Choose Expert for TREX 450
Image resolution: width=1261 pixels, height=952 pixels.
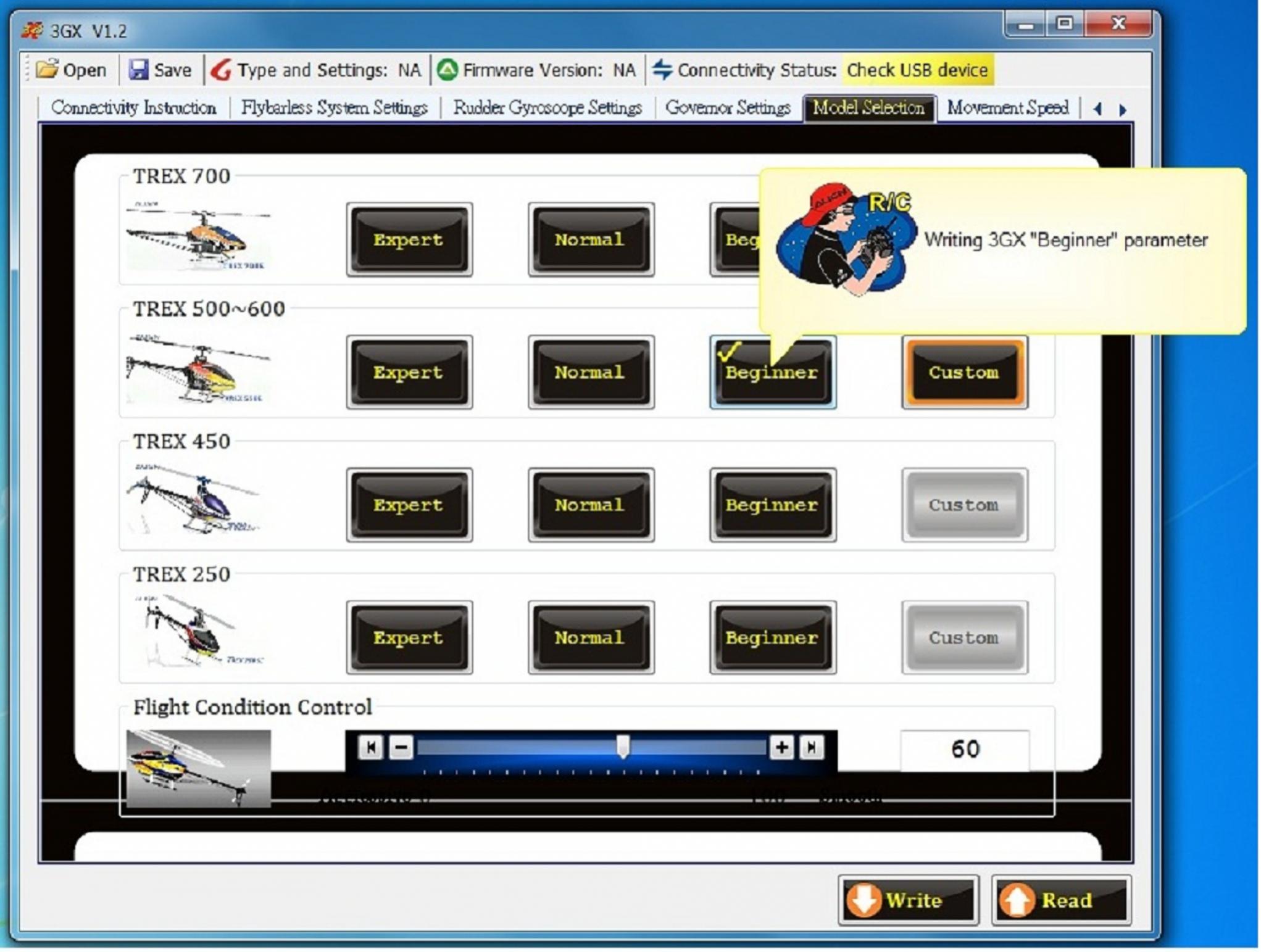click(409, 505)
